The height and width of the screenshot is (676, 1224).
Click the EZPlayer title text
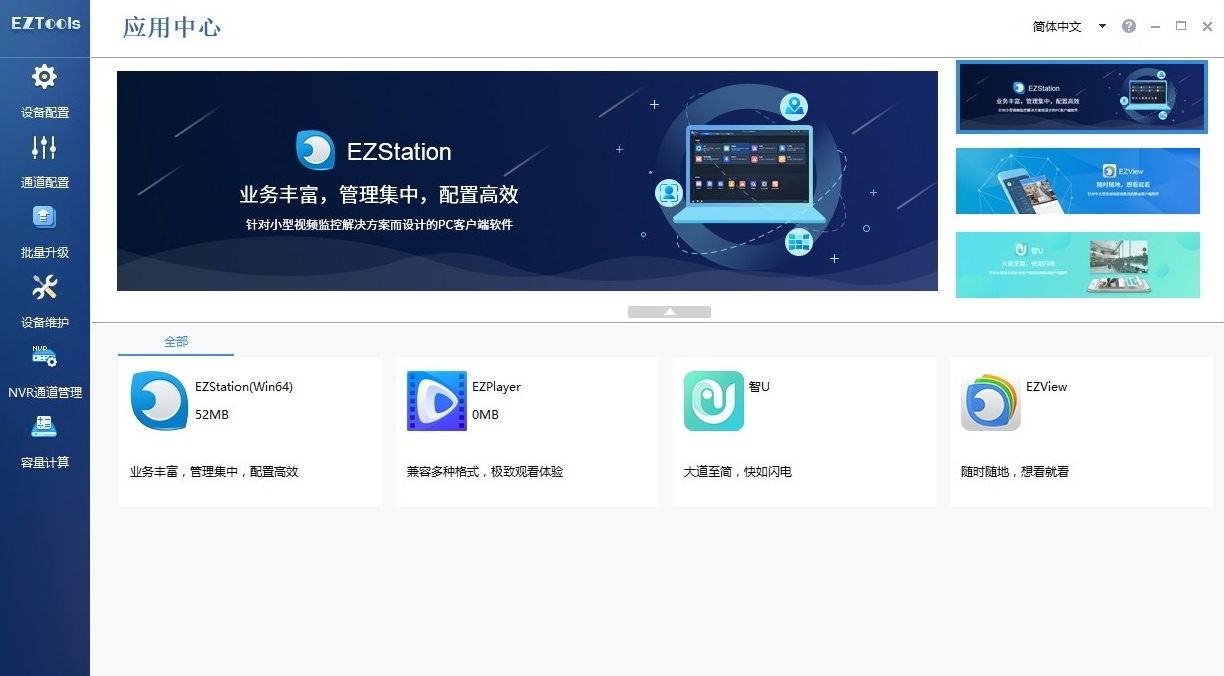[x=497, y=387]
